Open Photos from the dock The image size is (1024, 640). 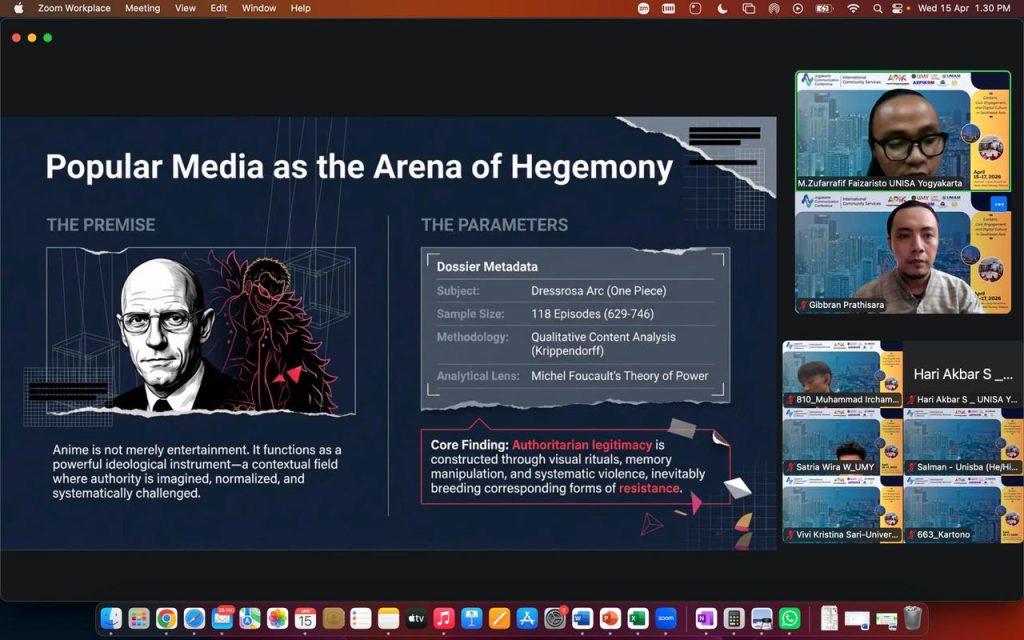tap(278, 618)
